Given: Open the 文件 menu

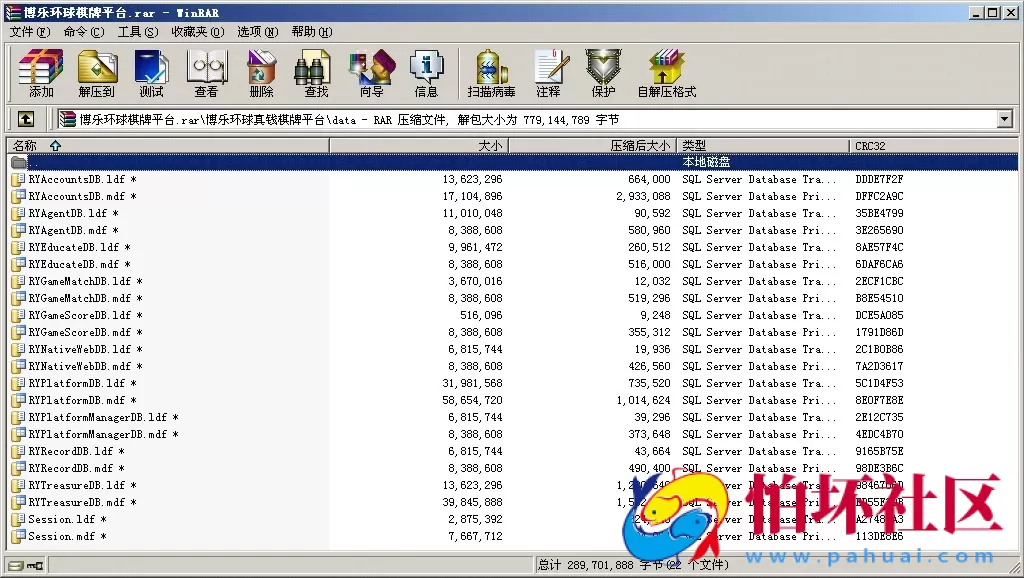Looking at the screenshot, I should [x=25, y=32].
